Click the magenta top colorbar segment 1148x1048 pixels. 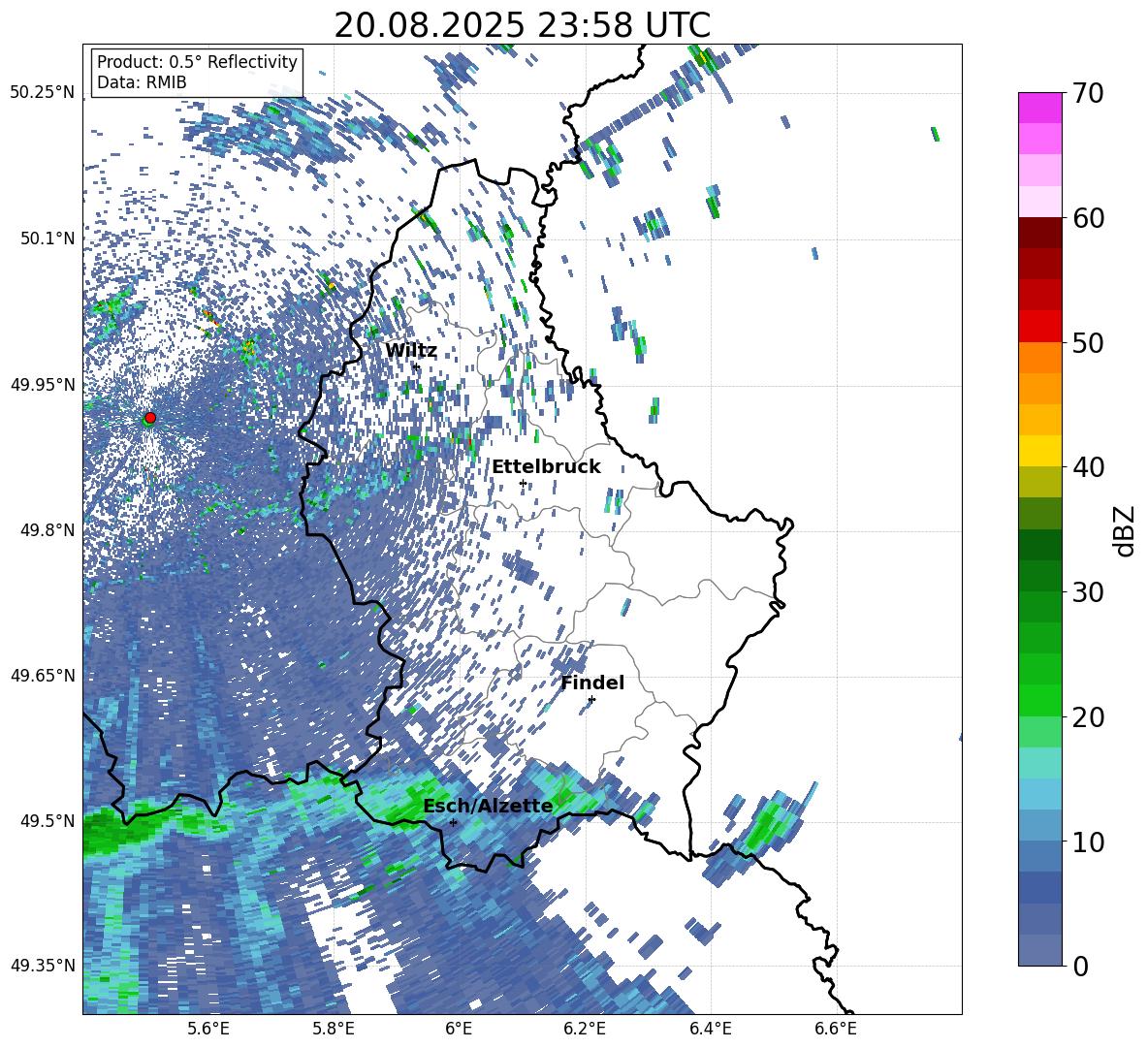point(1039,108)
